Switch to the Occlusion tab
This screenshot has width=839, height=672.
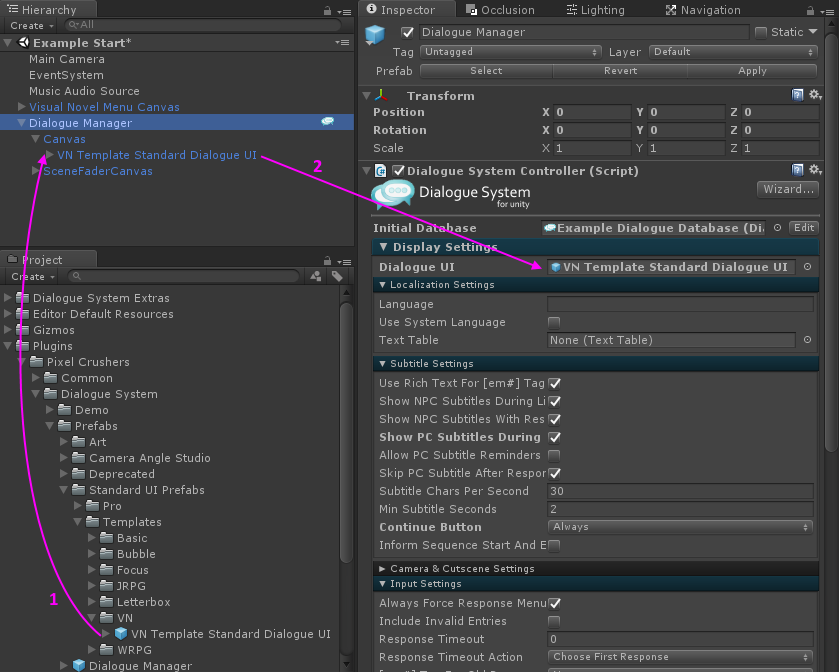tap(500, 10)
